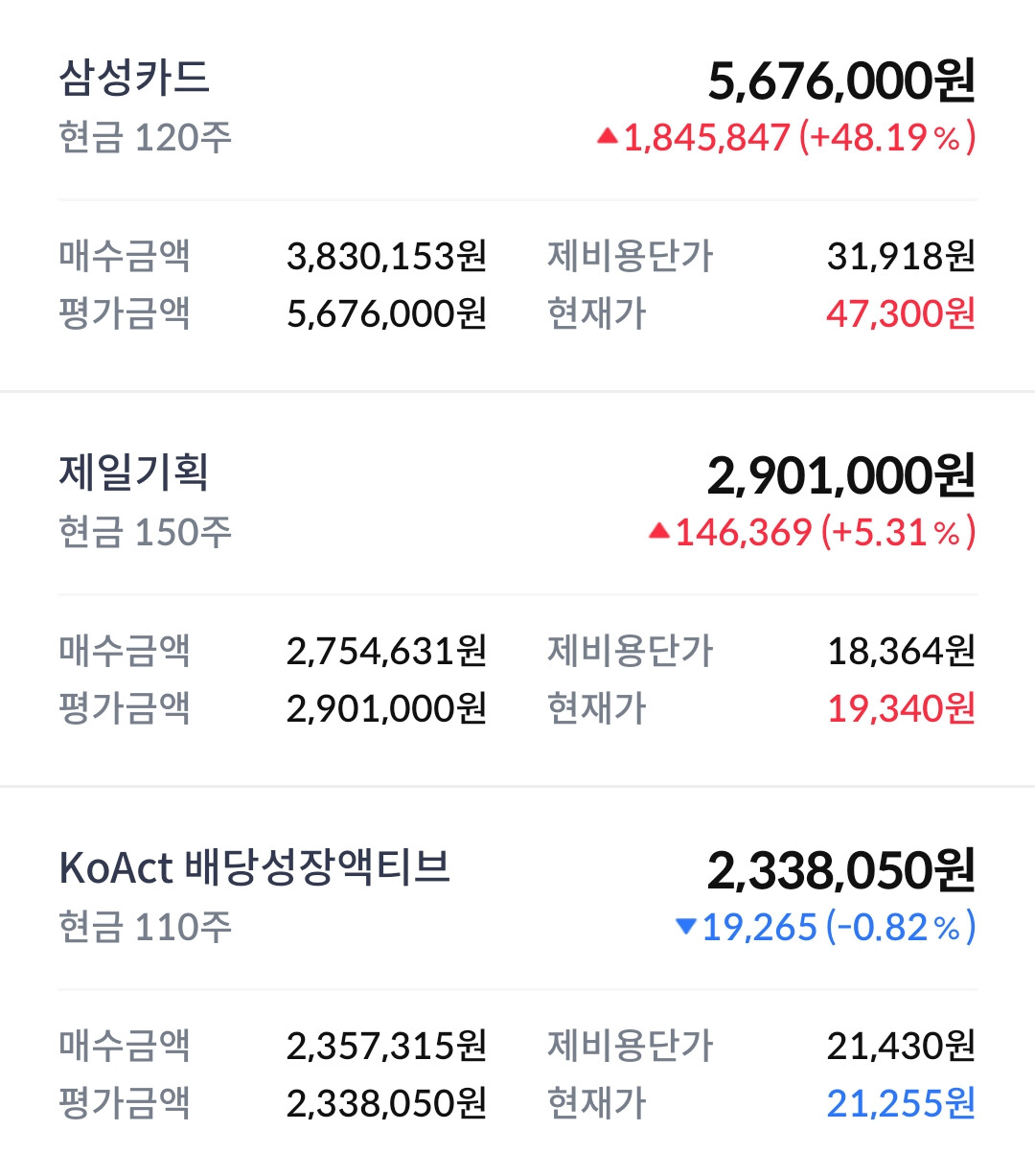
Task: Tap 제일기획 average cost 18,364원
Action: (901, 651)
